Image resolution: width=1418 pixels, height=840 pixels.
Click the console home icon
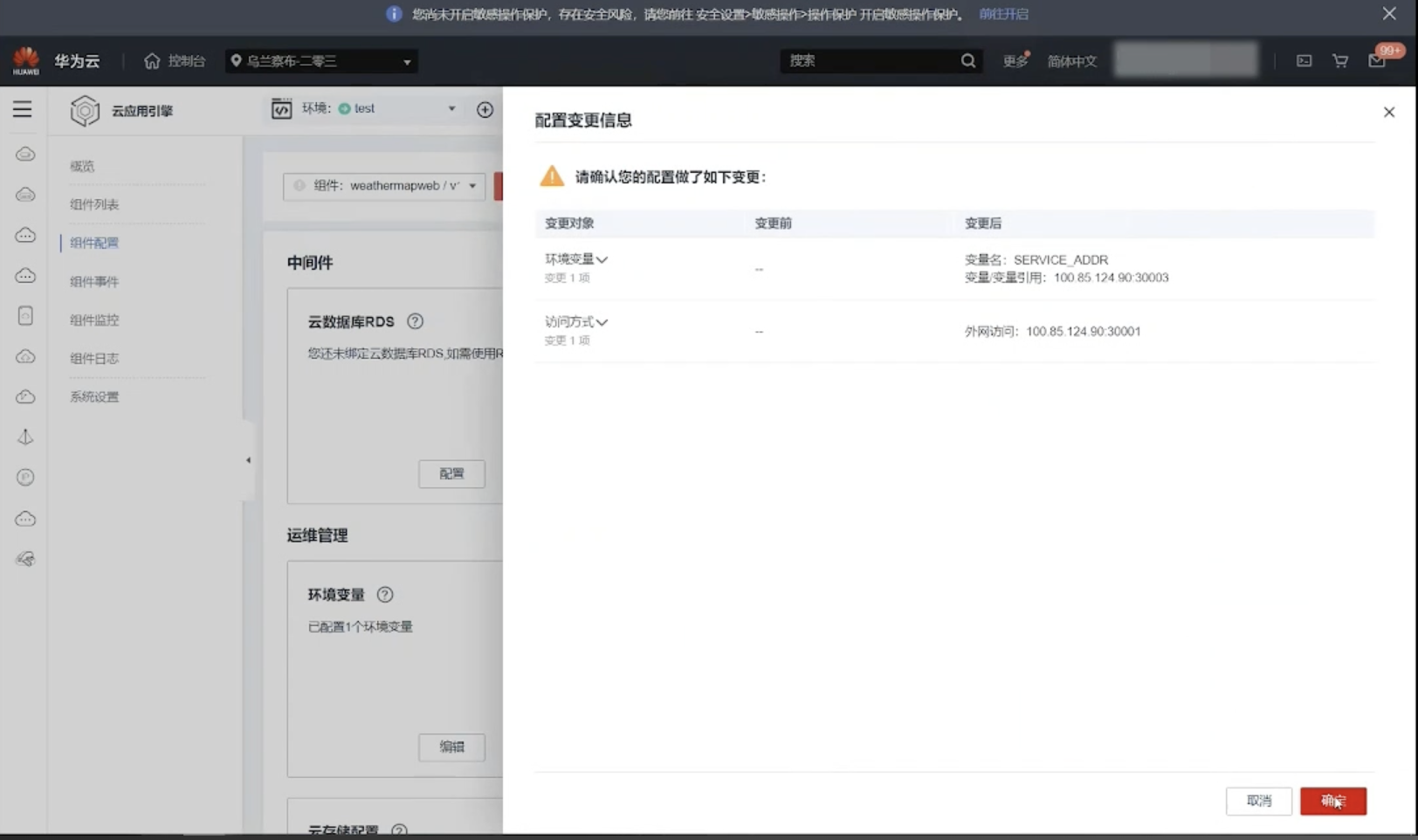pos(152,60)
